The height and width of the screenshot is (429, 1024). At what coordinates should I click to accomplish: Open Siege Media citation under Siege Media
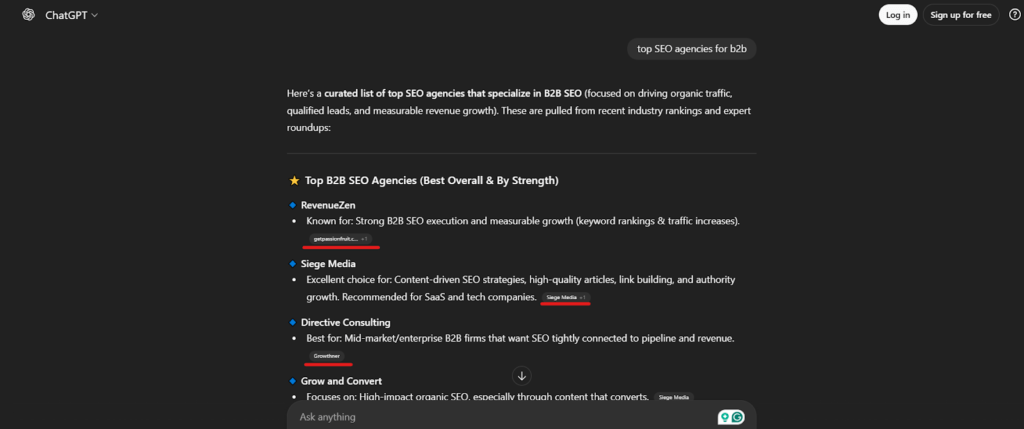[566, 298]
